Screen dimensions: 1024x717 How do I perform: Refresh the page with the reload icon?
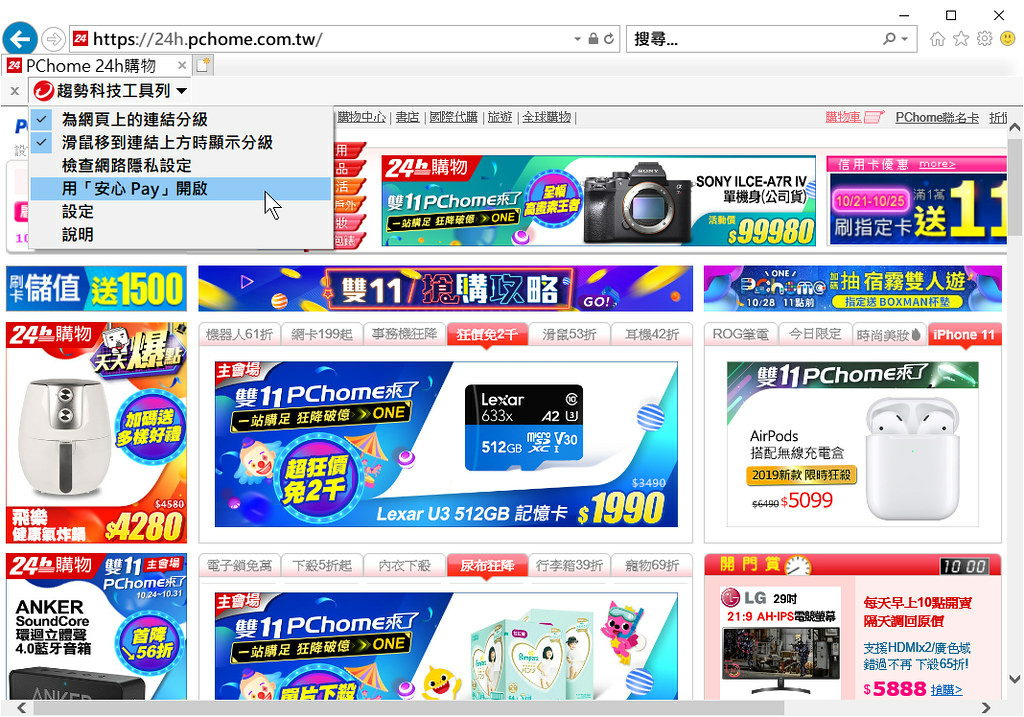coord(609,39)
